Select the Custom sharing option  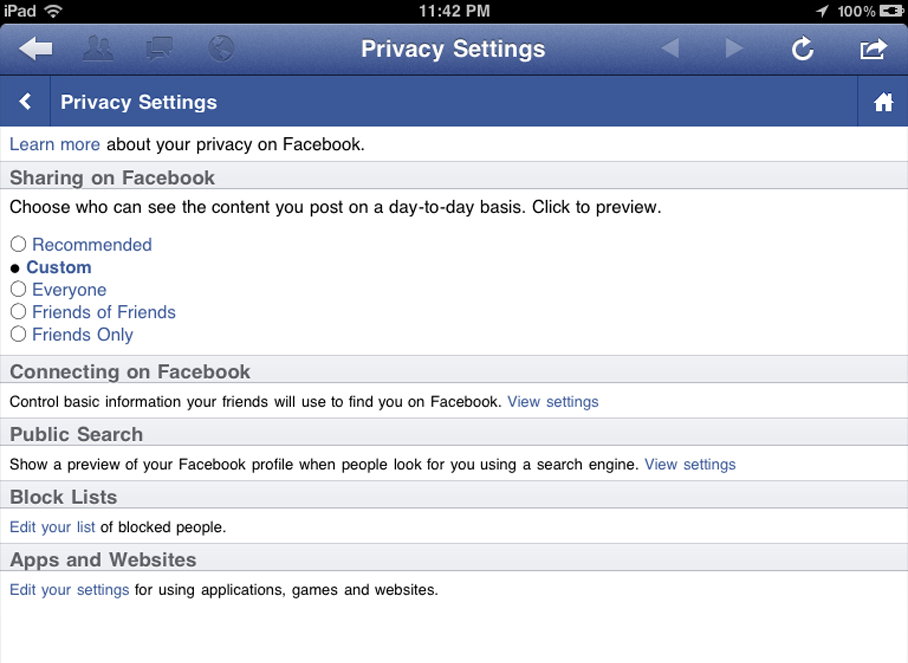point(58,267)
